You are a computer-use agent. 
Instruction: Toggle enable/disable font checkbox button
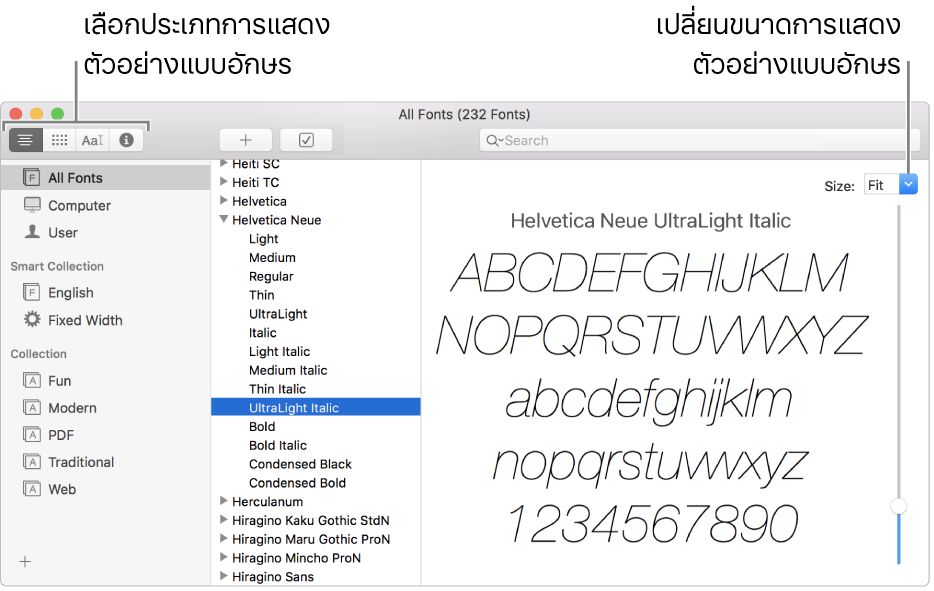306,141
